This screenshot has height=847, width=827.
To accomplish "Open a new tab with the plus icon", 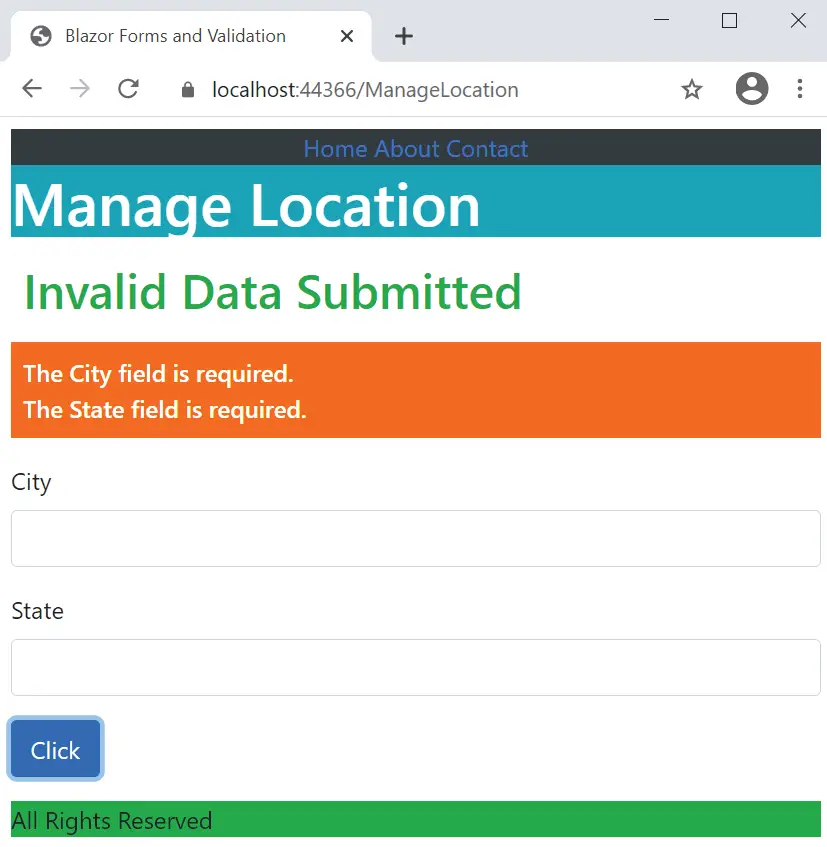I will [x=402, y=36].
